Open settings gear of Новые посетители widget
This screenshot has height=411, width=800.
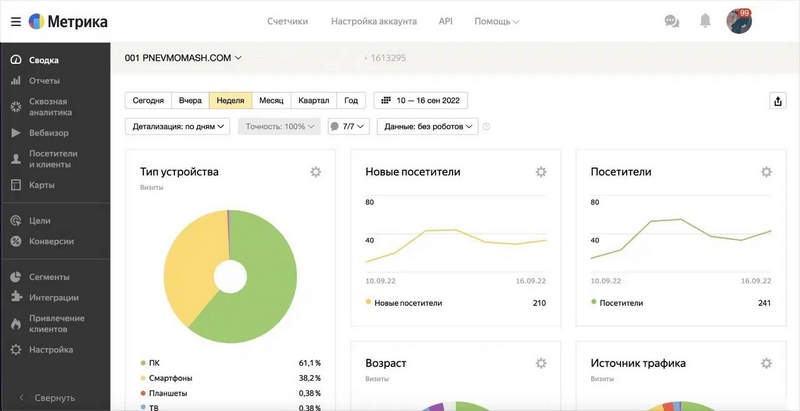tap(541, 172)
